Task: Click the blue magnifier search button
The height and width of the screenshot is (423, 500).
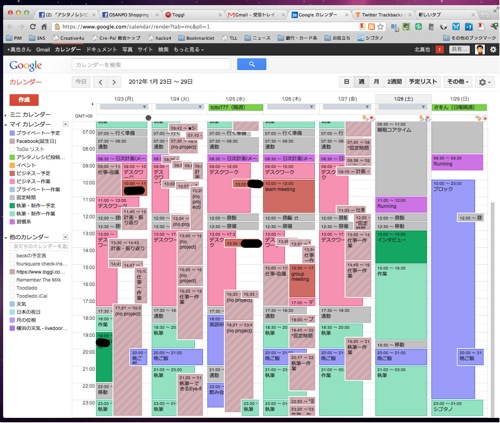Action: pyautogui.click(x=251, y=64)
